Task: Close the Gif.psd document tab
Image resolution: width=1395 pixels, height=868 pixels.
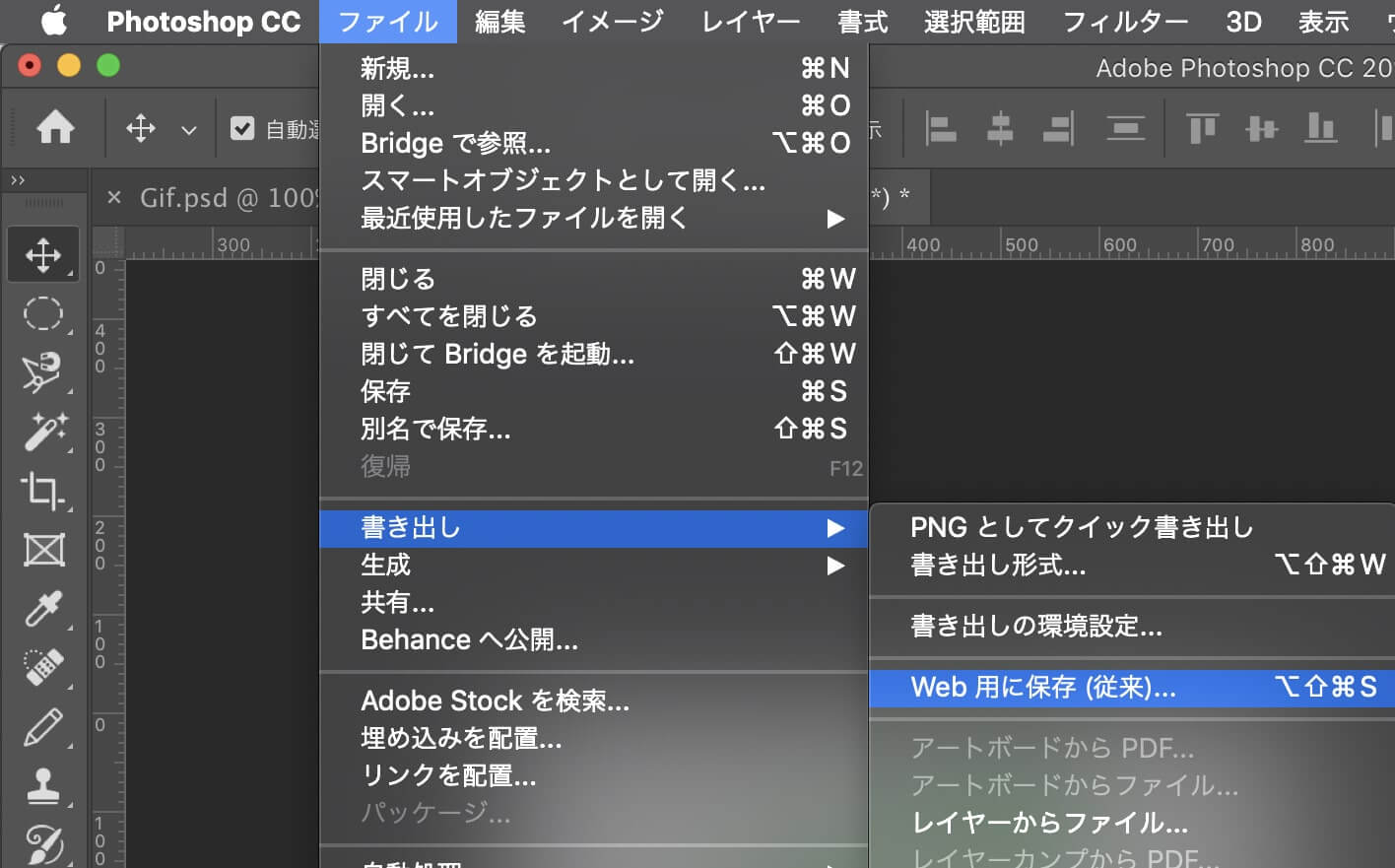Action: coord(114,198)
